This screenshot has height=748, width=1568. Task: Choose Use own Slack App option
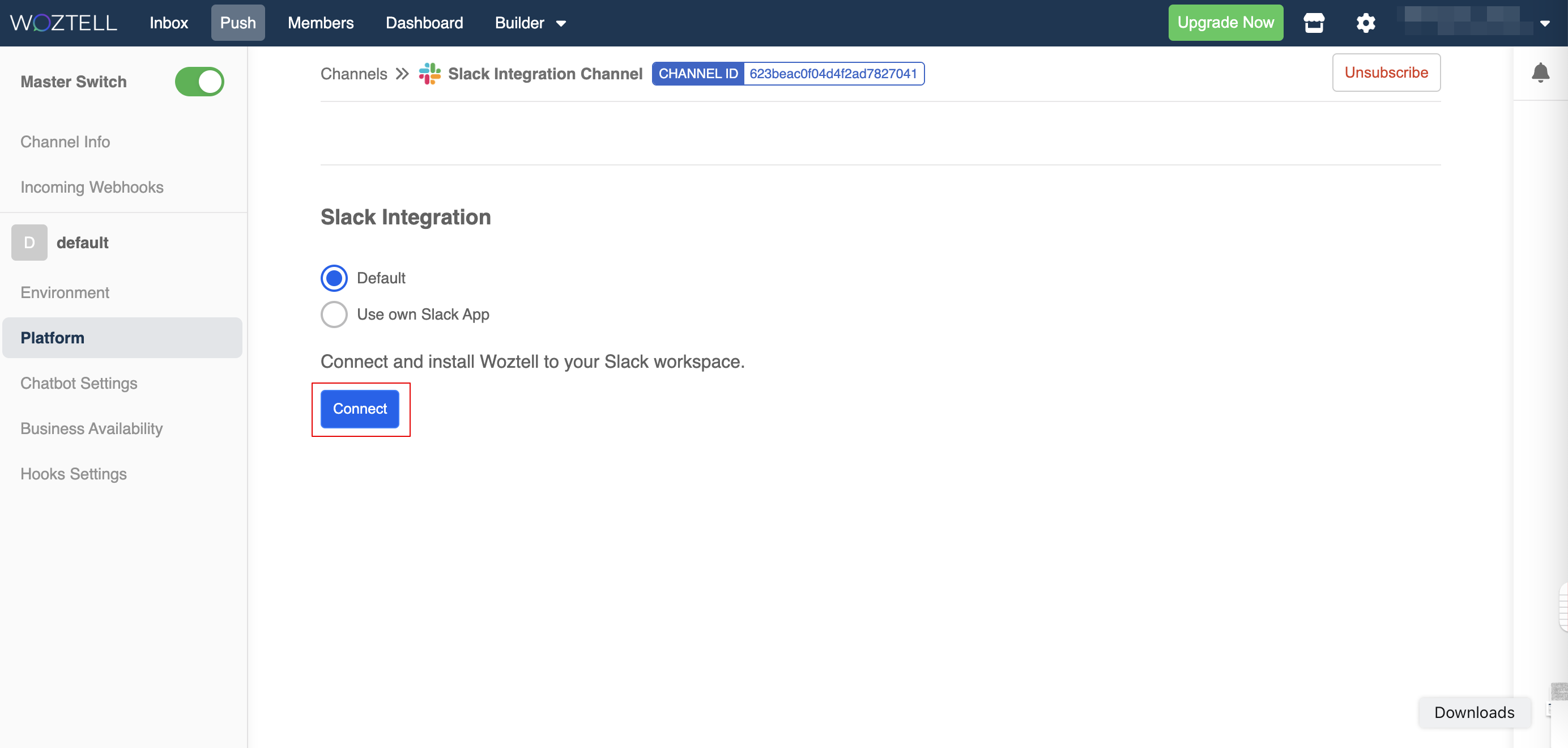pos(334,314)
